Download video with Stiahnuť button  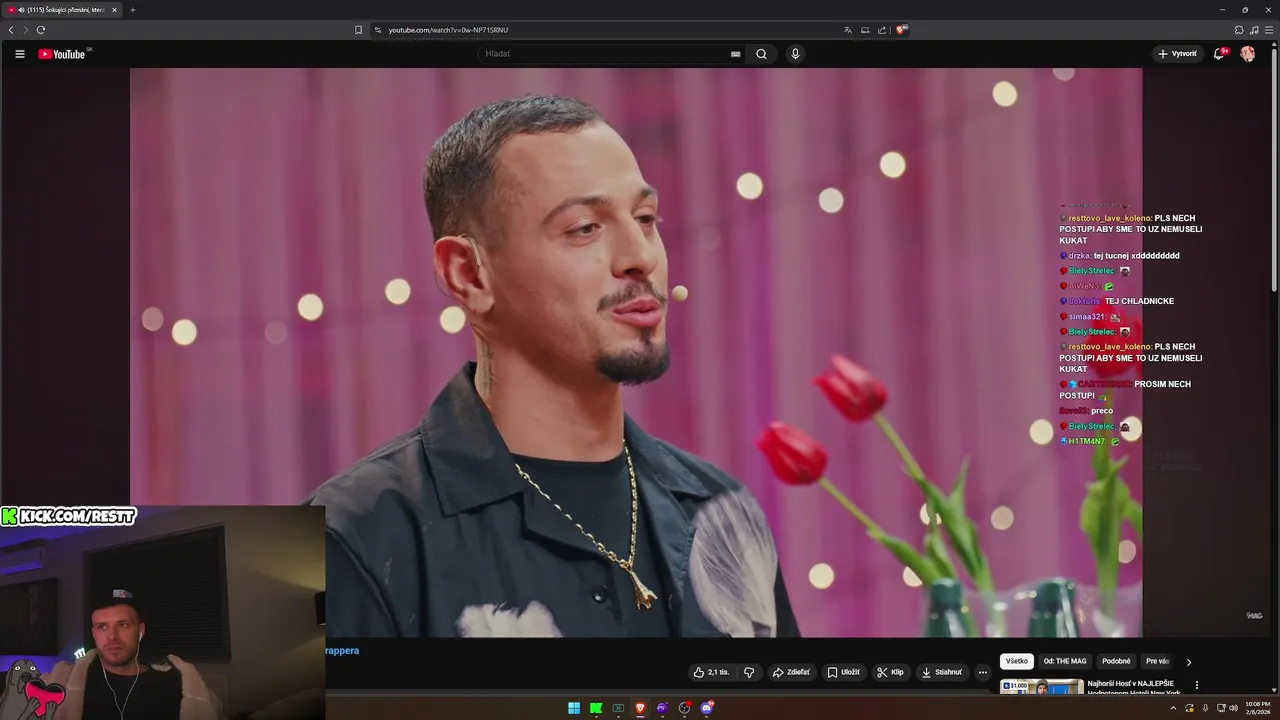pos(941,672)
